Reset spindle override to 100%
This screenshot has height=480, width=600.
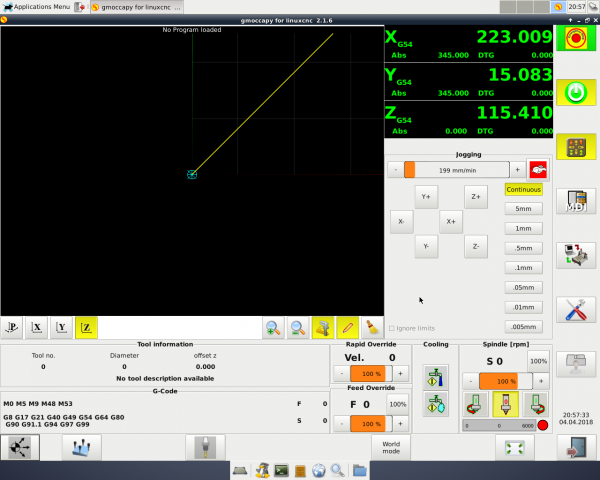click(x=538, y=360)
